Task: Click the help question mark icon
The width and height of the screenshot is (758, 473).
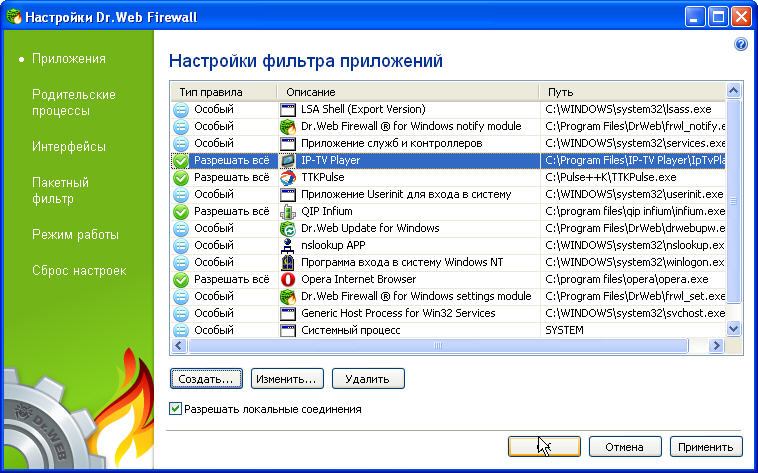Action: (x=741, y=44)
